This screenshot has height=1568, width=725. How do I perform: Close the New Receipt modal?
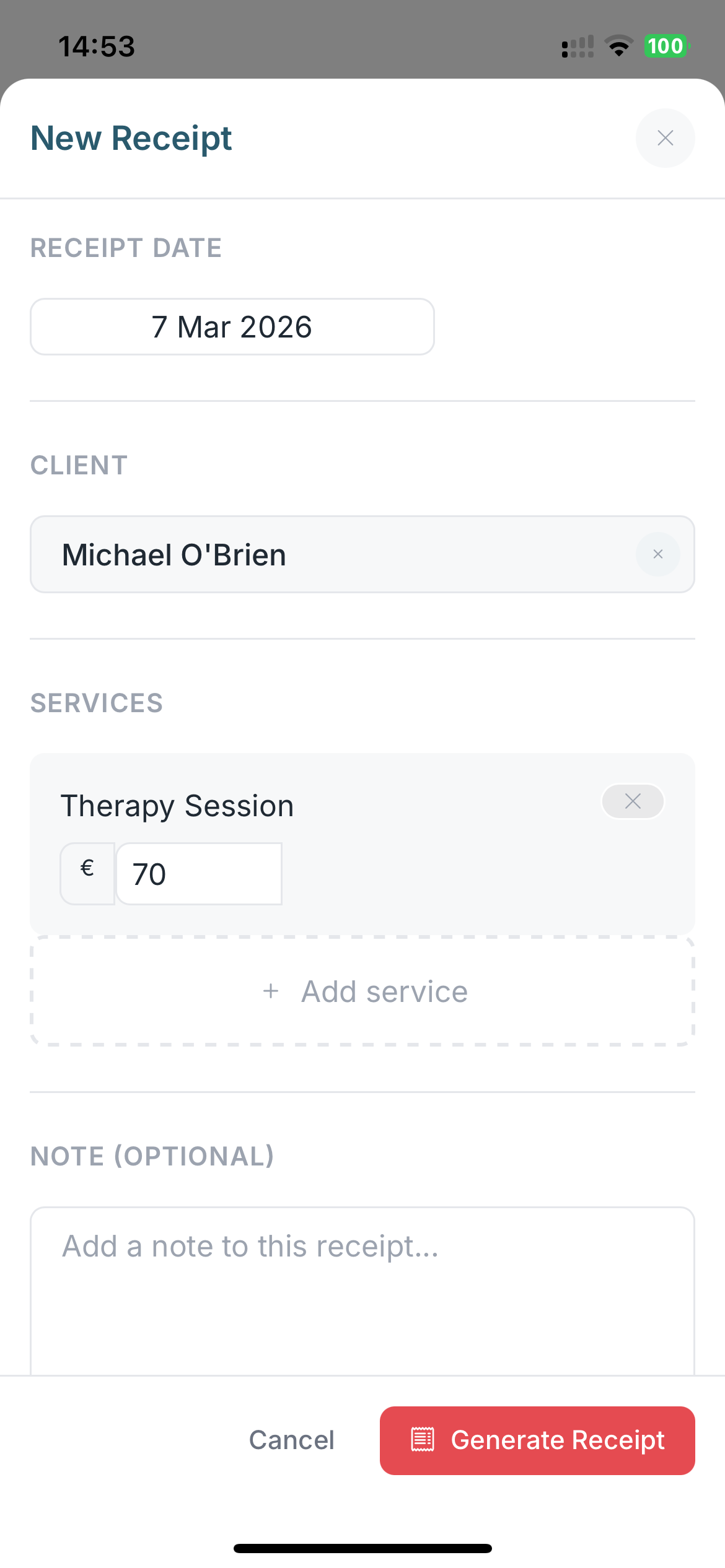tap(665, 138)
